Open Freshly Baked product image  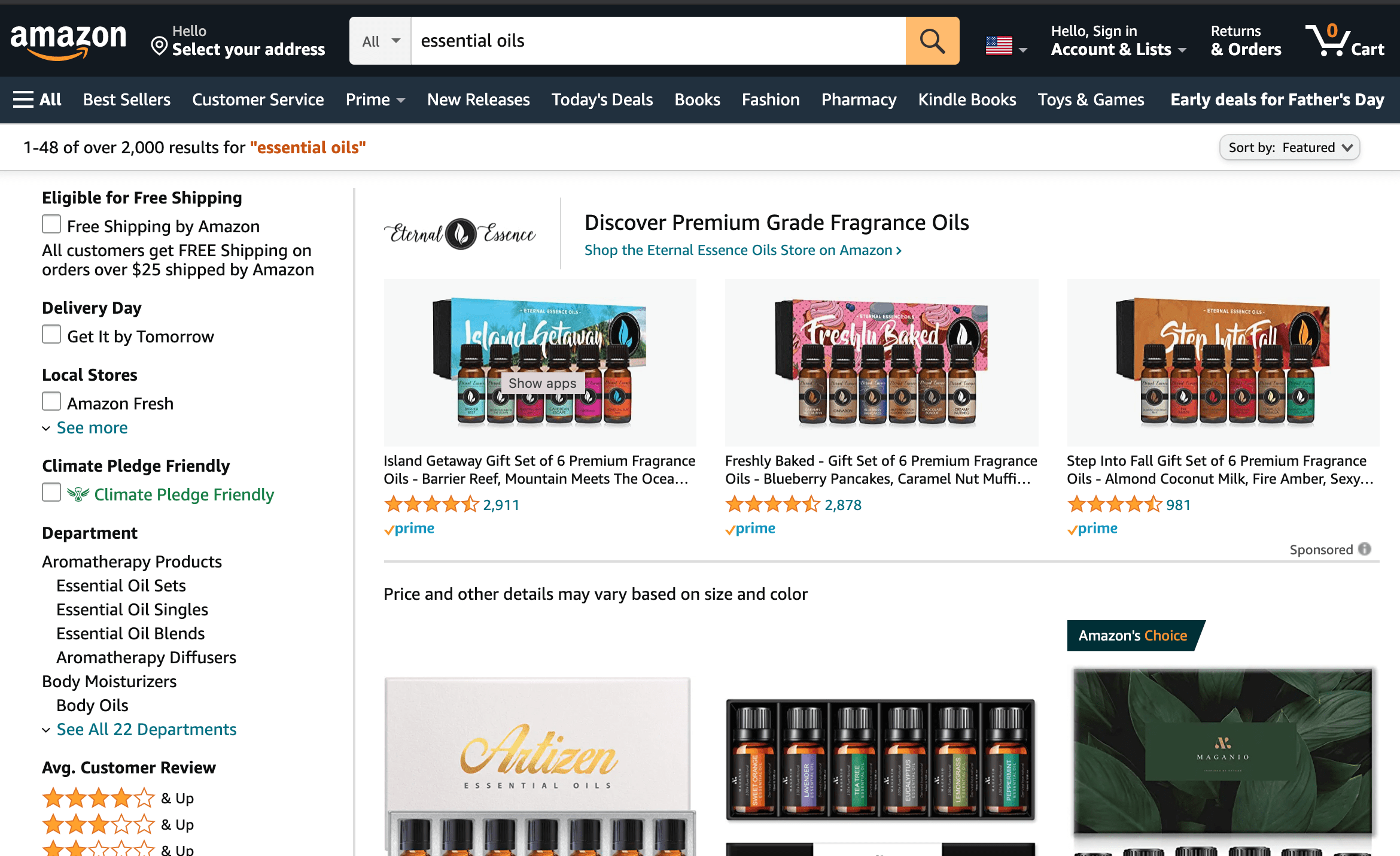click(x=881, y=362)
